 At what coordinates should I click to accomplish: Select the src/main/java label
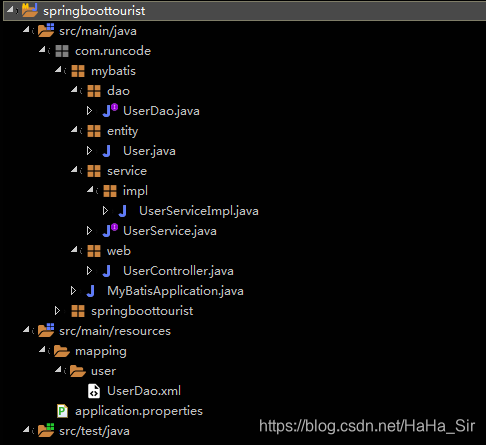pos(98,31)
